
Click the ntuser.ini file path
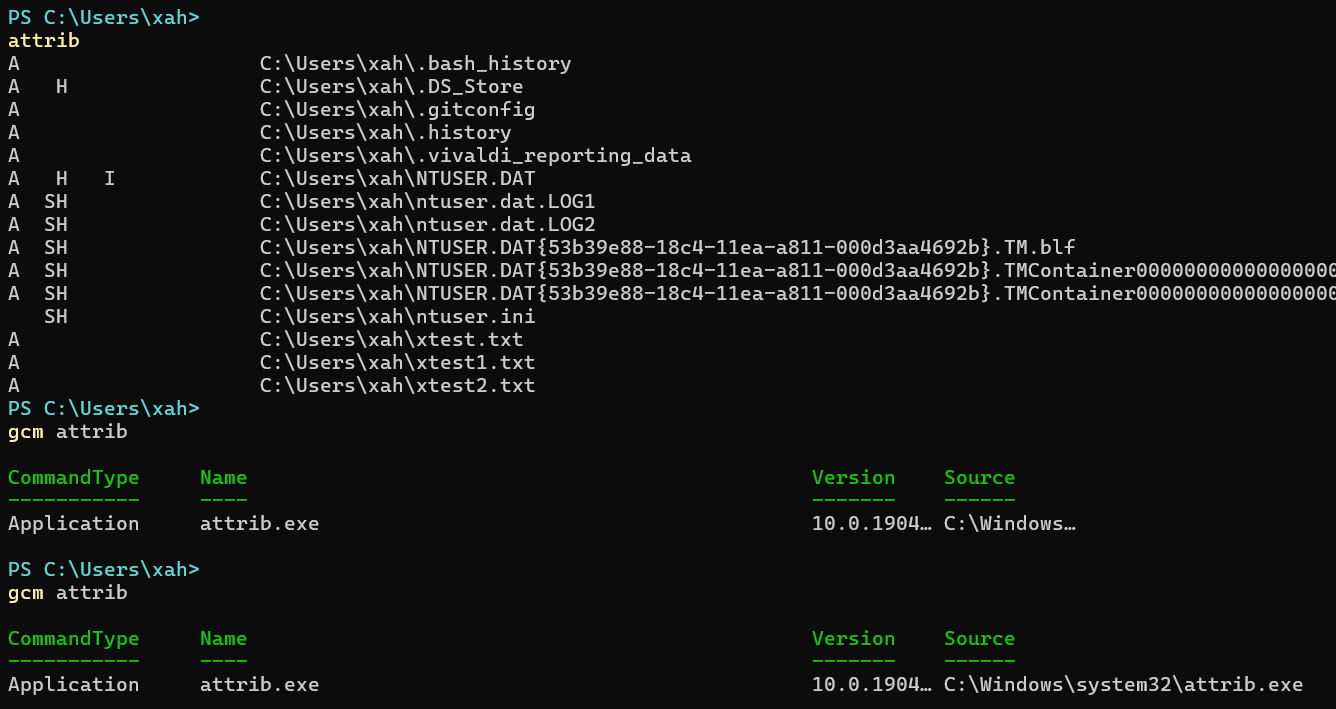[x=397, y=317]
